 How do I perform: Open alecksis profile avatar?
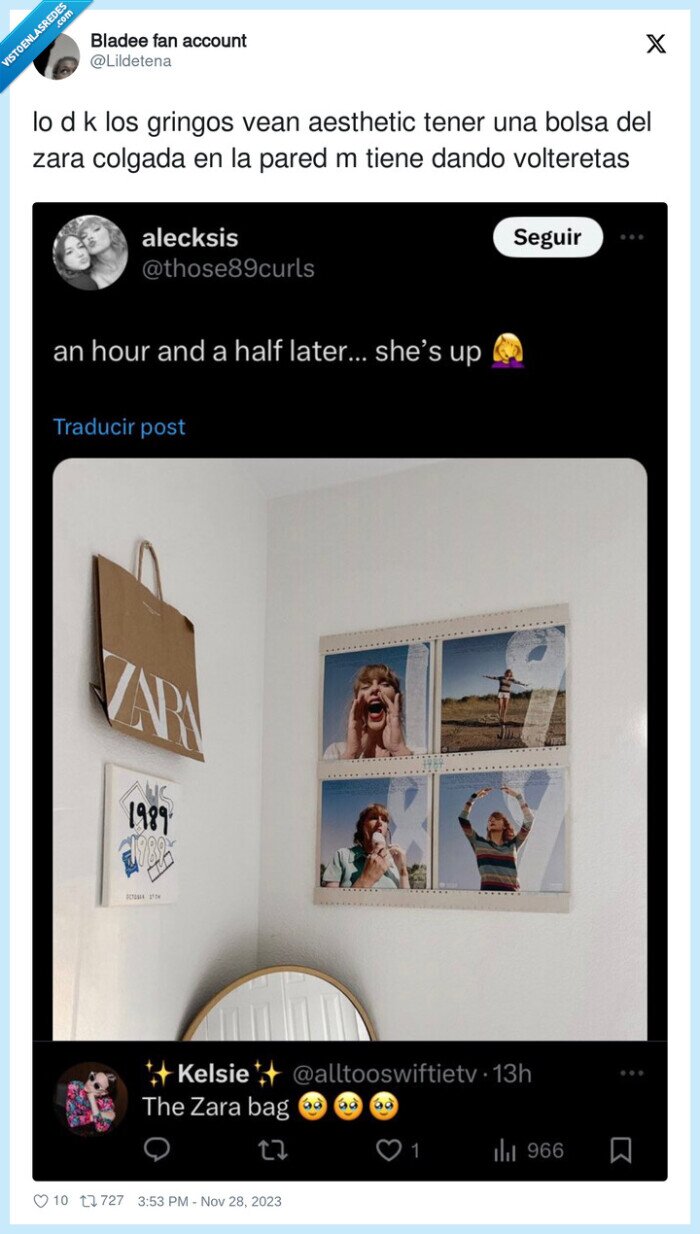coord(90,252)
